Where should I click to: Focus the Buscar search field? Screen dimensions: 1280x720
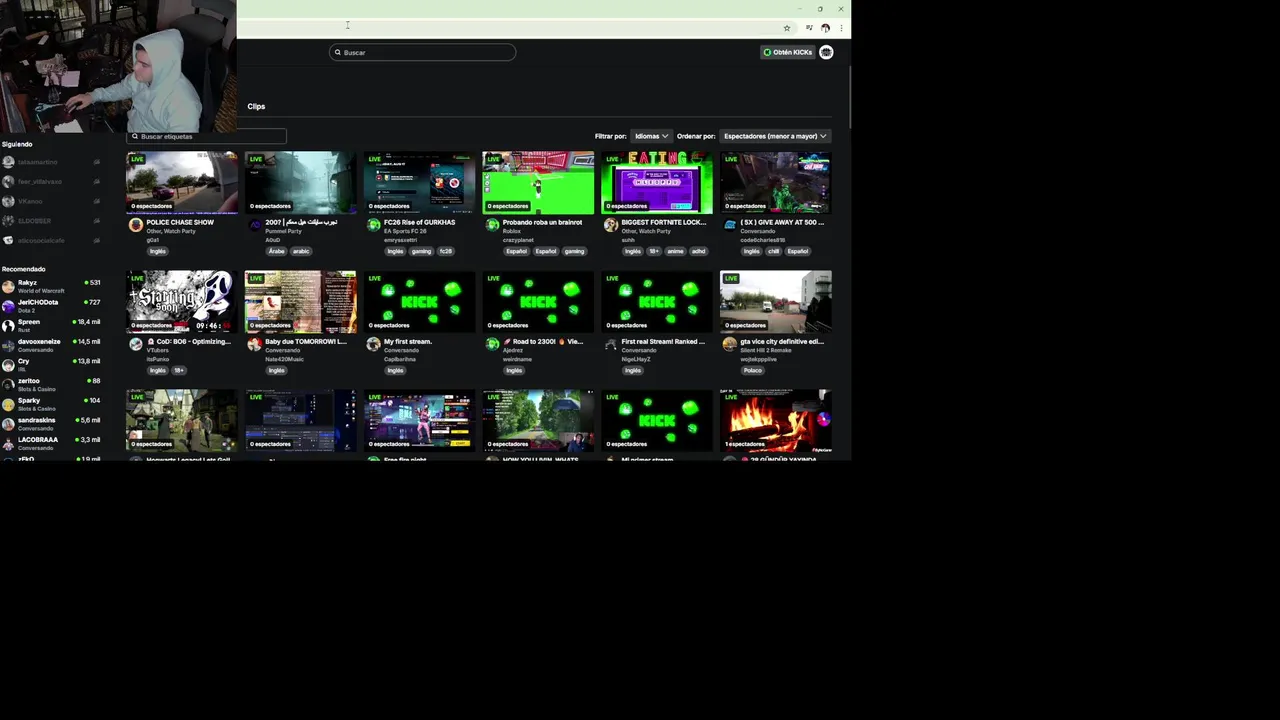pyautogui.click(x=422, y=52)
